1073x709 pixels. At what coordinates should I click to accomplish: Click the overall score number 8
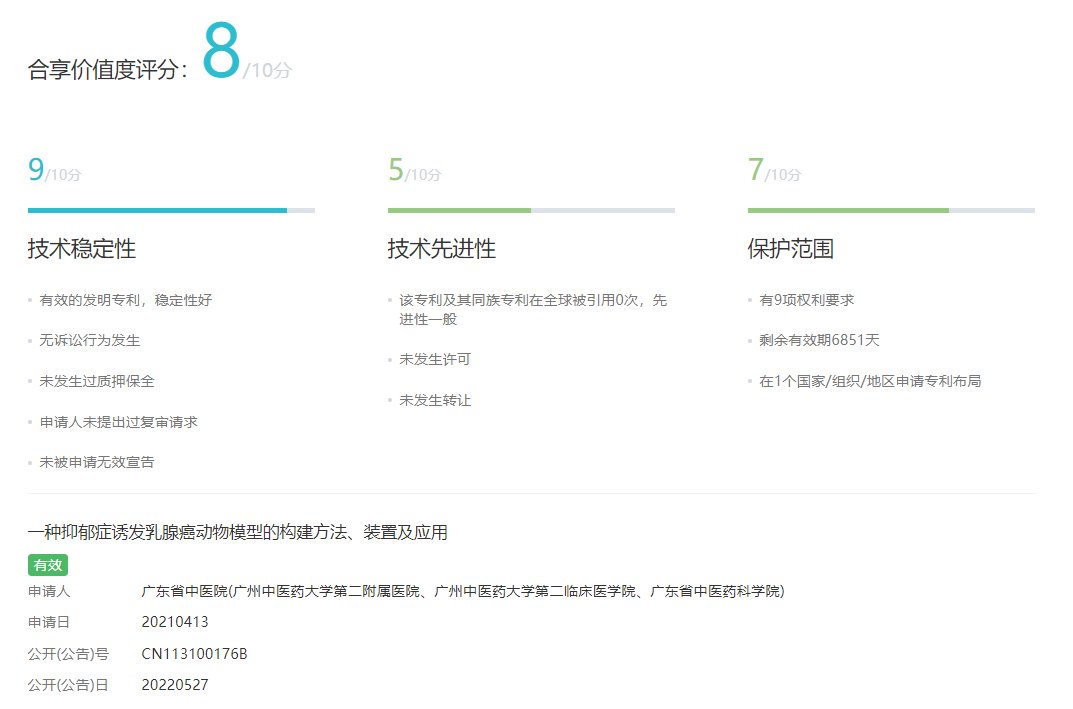coord(221,52)
